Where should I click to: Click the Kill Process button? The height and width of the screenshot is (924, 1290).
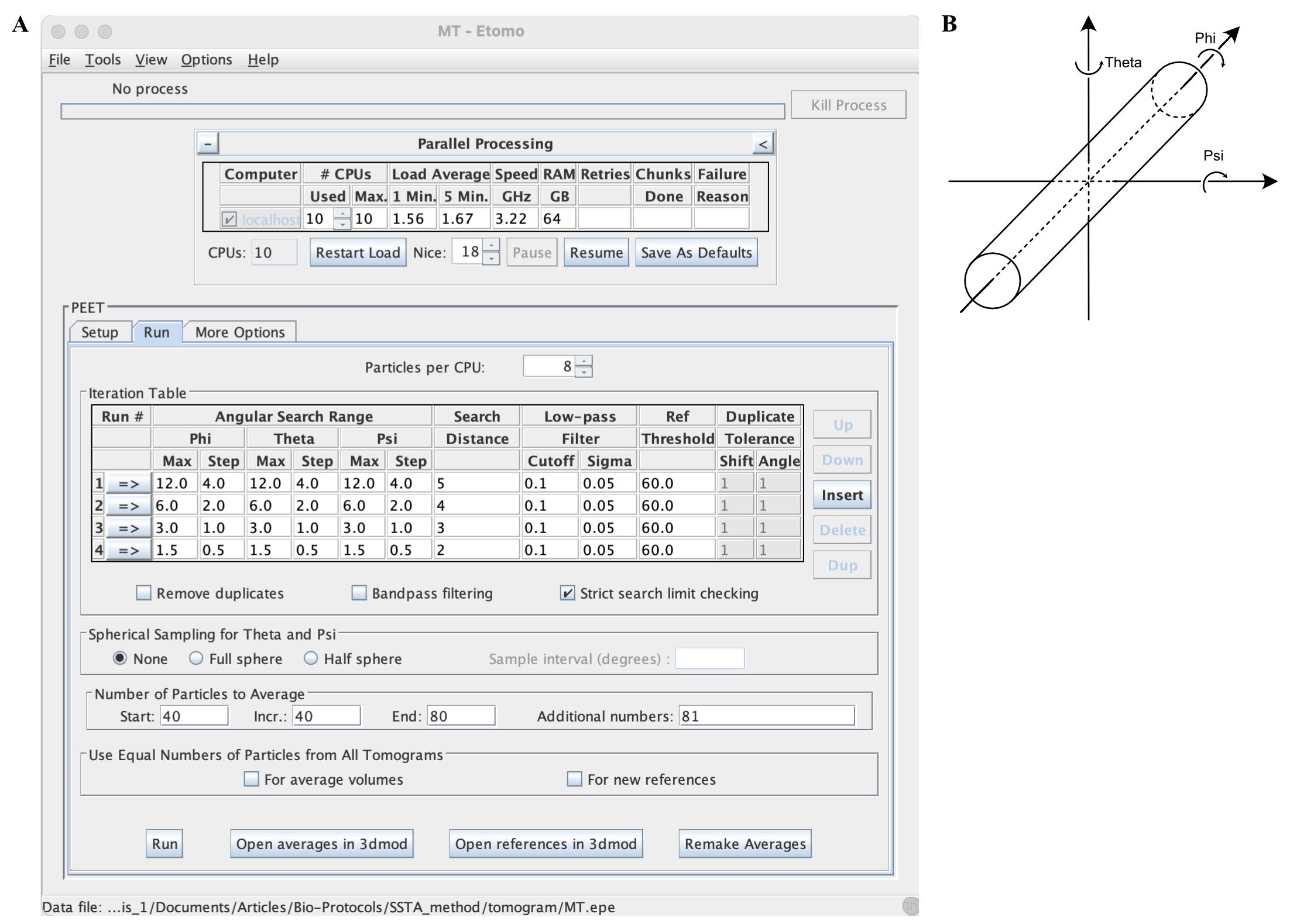tap(849, 105)
